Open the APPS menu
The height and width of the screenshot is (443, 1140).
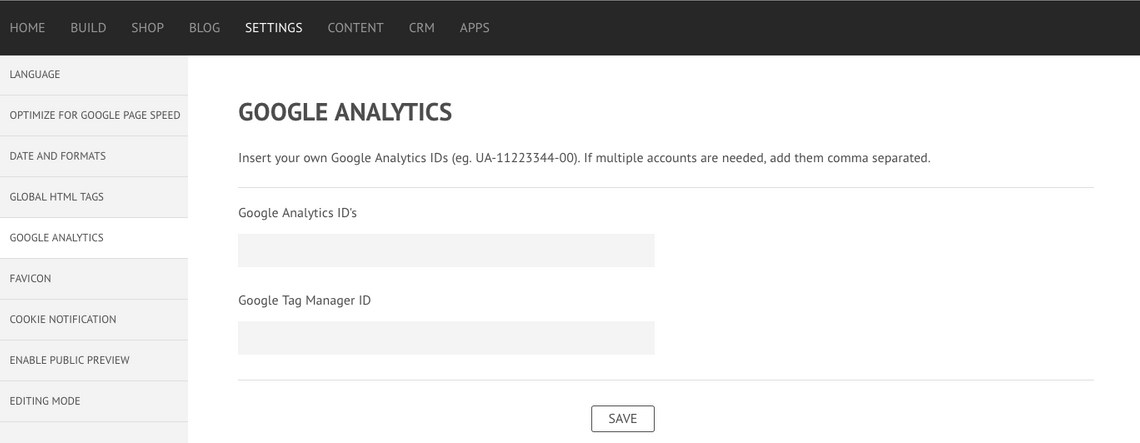(x=475, y=28)
